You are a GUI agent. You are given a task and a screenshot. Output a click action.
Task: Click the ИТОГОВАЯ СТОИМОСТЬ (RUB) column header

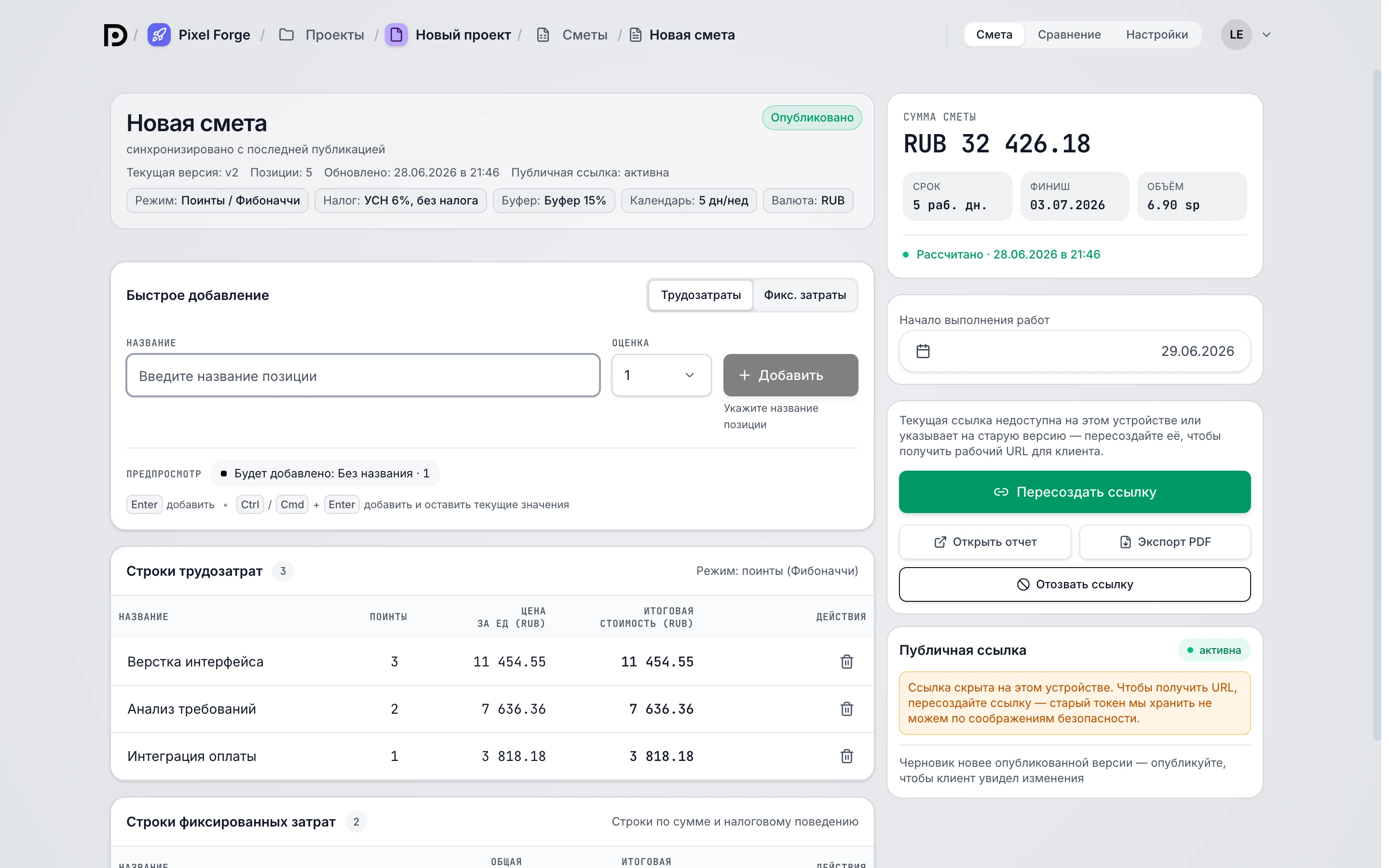647,617
